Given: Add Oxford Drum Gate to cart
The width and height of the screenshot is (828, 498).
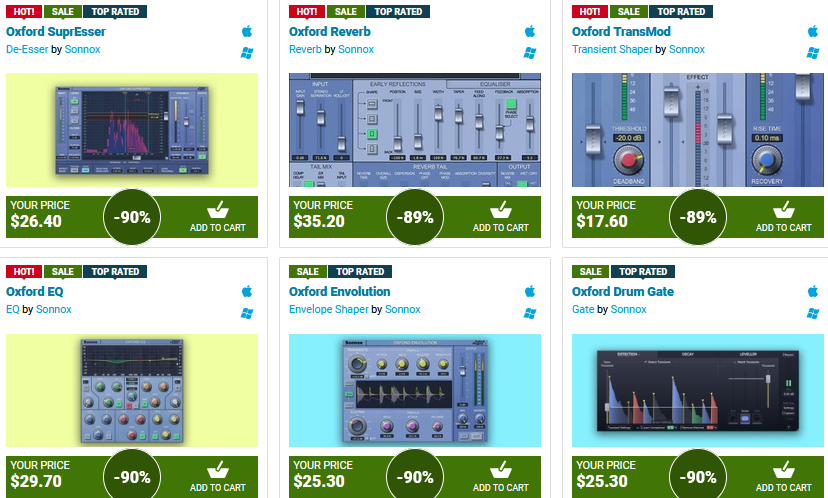Looking at the screenshot, I should point(784,477).
